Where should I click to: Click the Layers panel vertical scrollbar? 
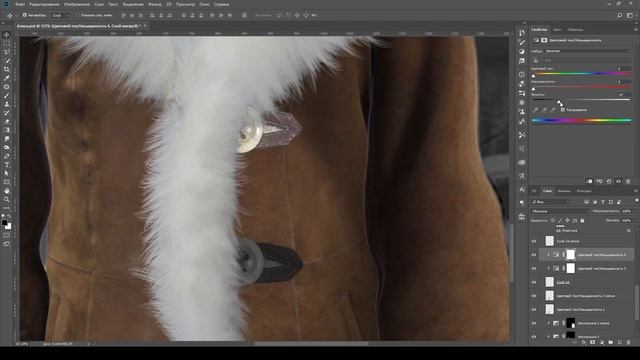pyautogui.click(x=637, y=302)
